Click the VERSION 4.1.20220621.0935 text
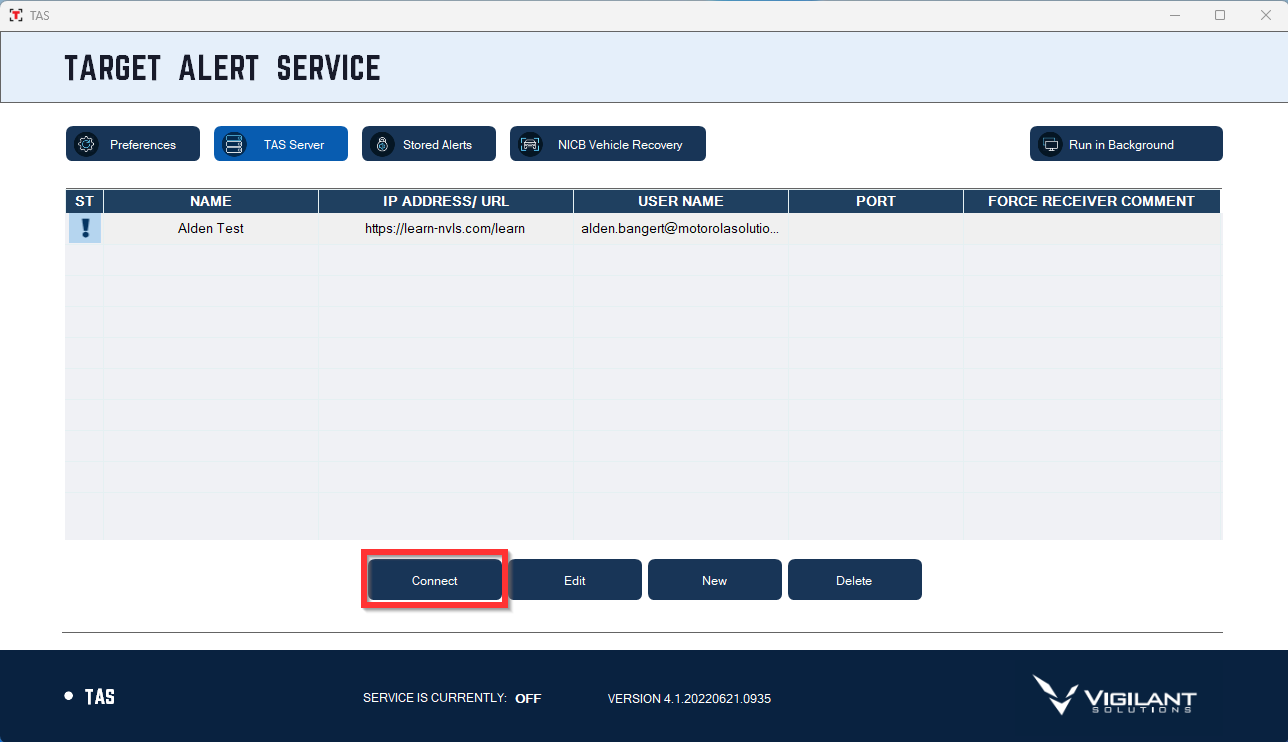The image size is (1288, 742). coord(689,699)
